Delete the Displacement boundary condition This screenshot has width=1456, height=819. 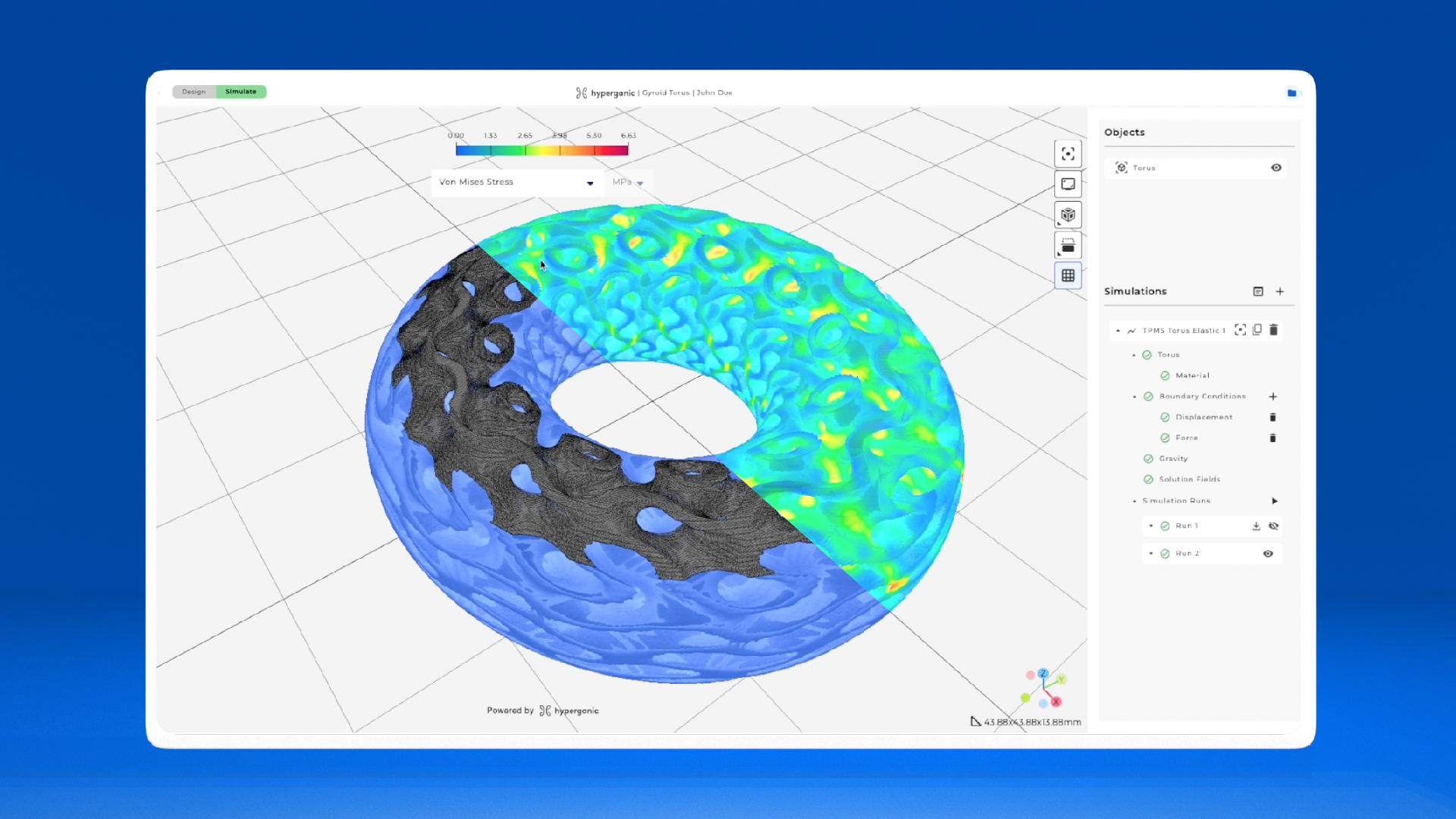click(1272, 417)
